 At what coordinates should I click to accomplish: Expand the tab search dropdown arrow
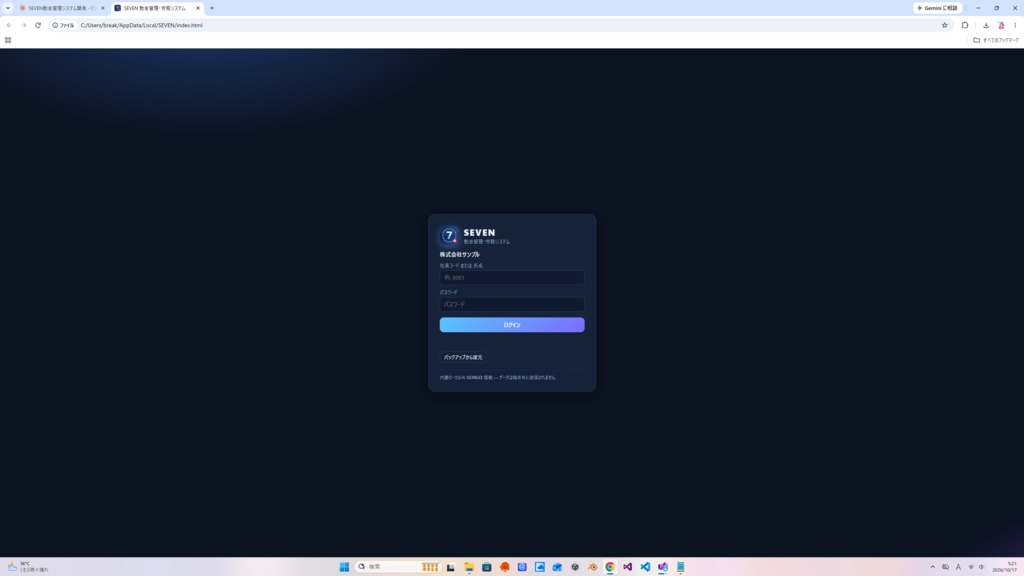[x=8, y=8]
